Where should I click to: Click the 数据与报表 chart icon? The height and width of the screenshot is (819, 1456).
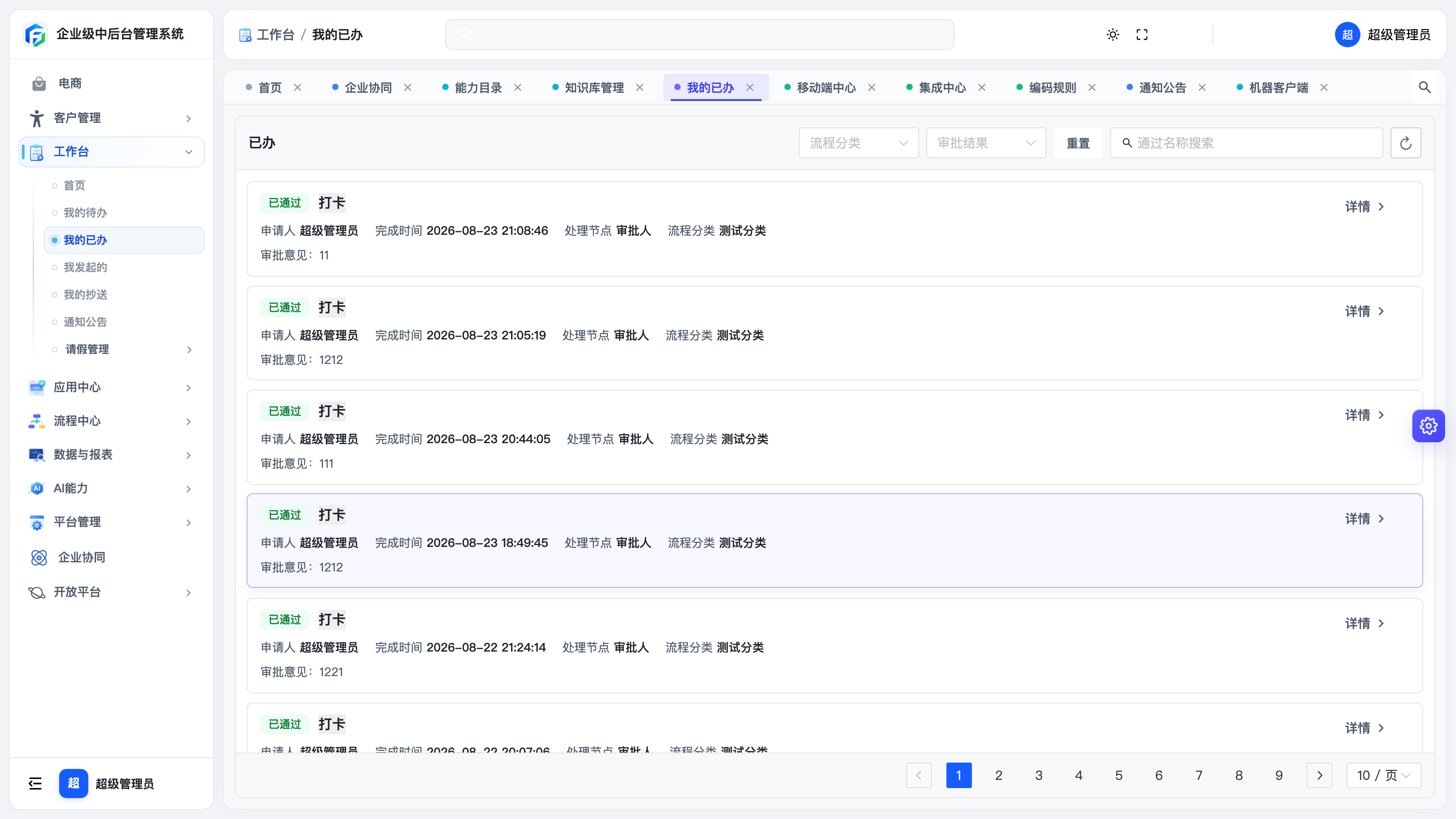pos(37,455)
